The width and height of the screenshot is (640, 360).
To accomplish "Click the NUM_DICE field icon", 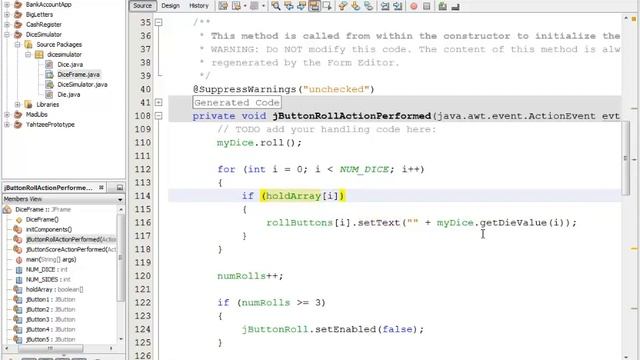I will 18,269.
